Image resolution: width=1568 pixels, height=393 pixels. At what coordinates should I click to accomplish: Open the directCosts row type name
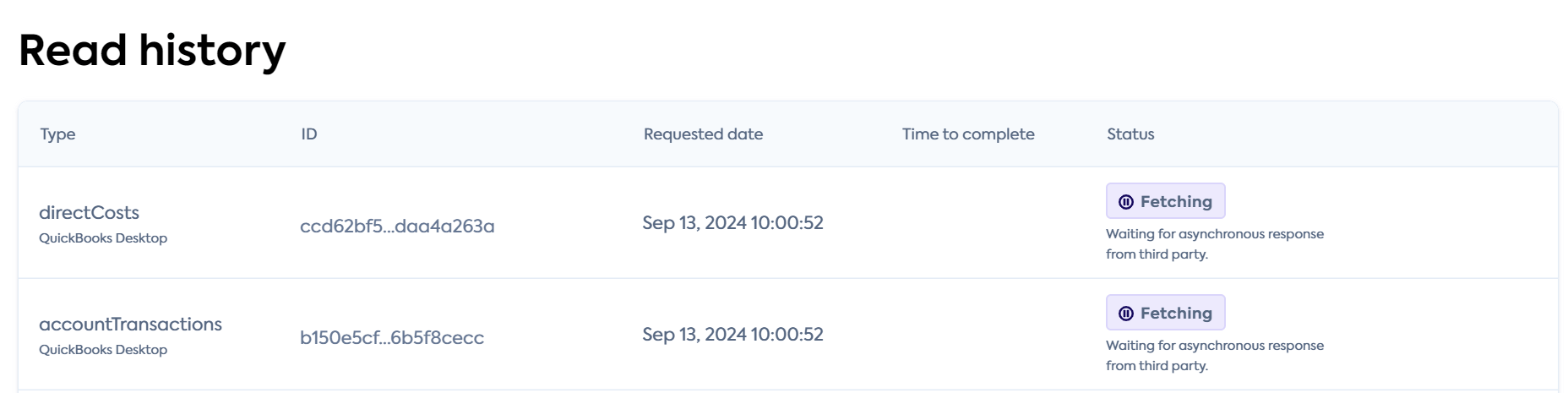tap(89, 213)
